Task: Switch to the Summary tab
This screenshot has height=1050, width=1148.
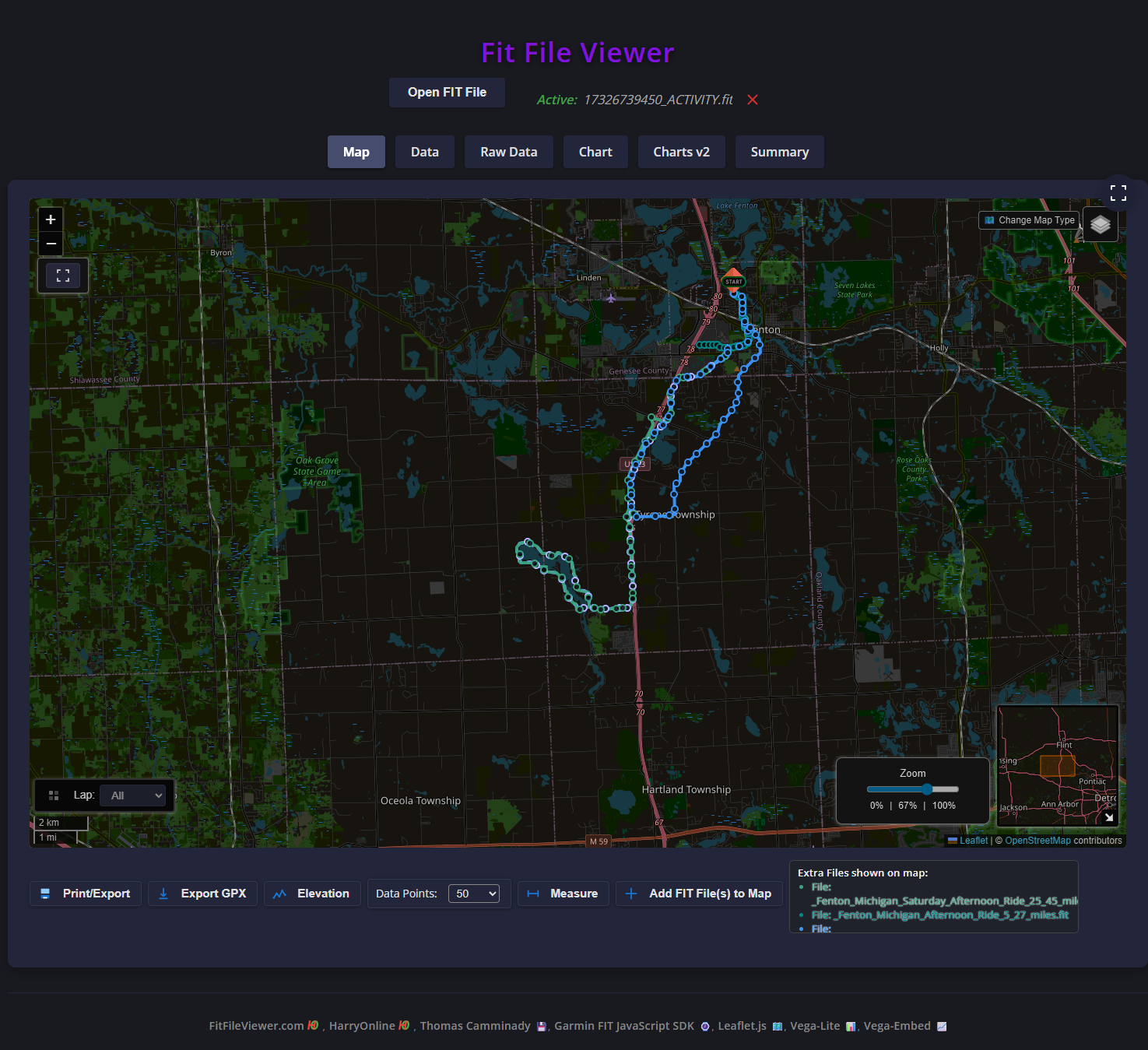Action: click(x=779, y=152)
